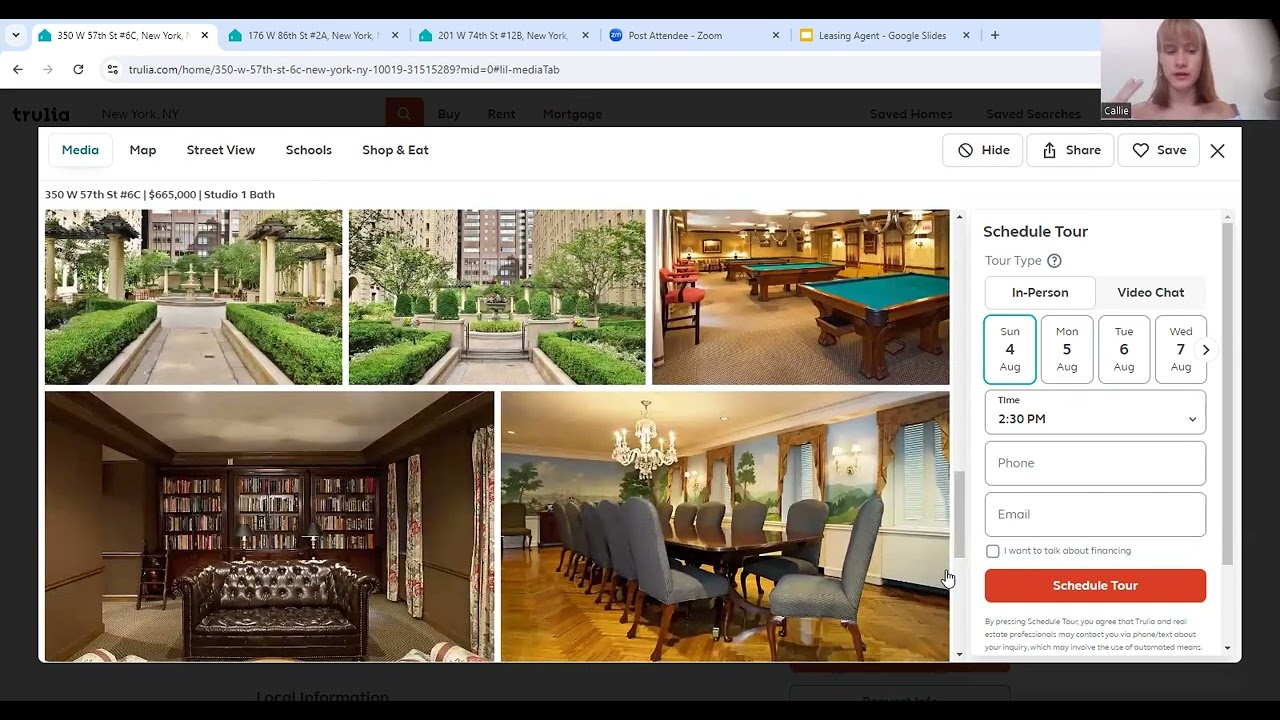Open the tab search chevron in the browser
The height and width of the screenshot is (720, 1280).
15,35
